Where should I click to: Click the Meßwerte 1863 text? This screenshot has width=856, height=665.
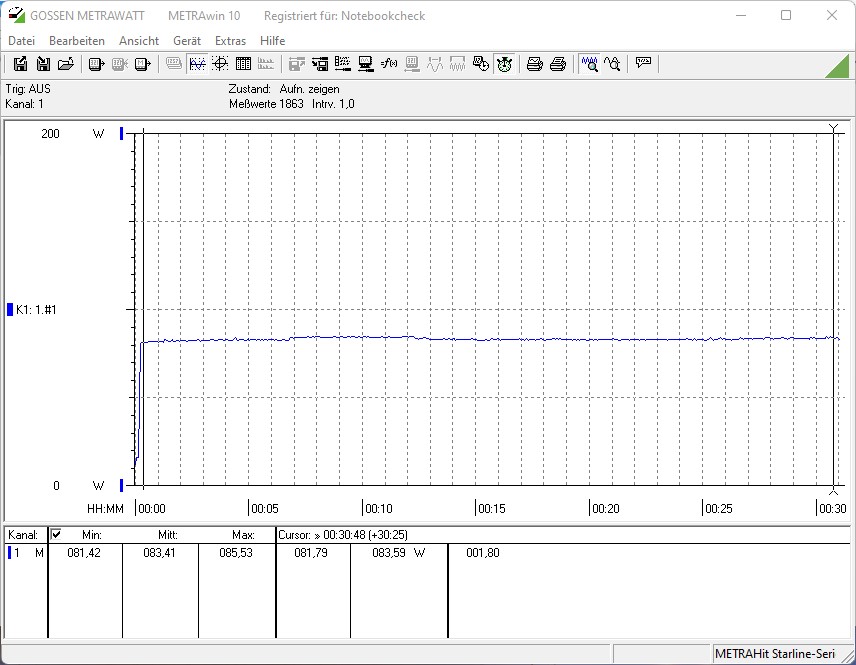tap(266, 104)
